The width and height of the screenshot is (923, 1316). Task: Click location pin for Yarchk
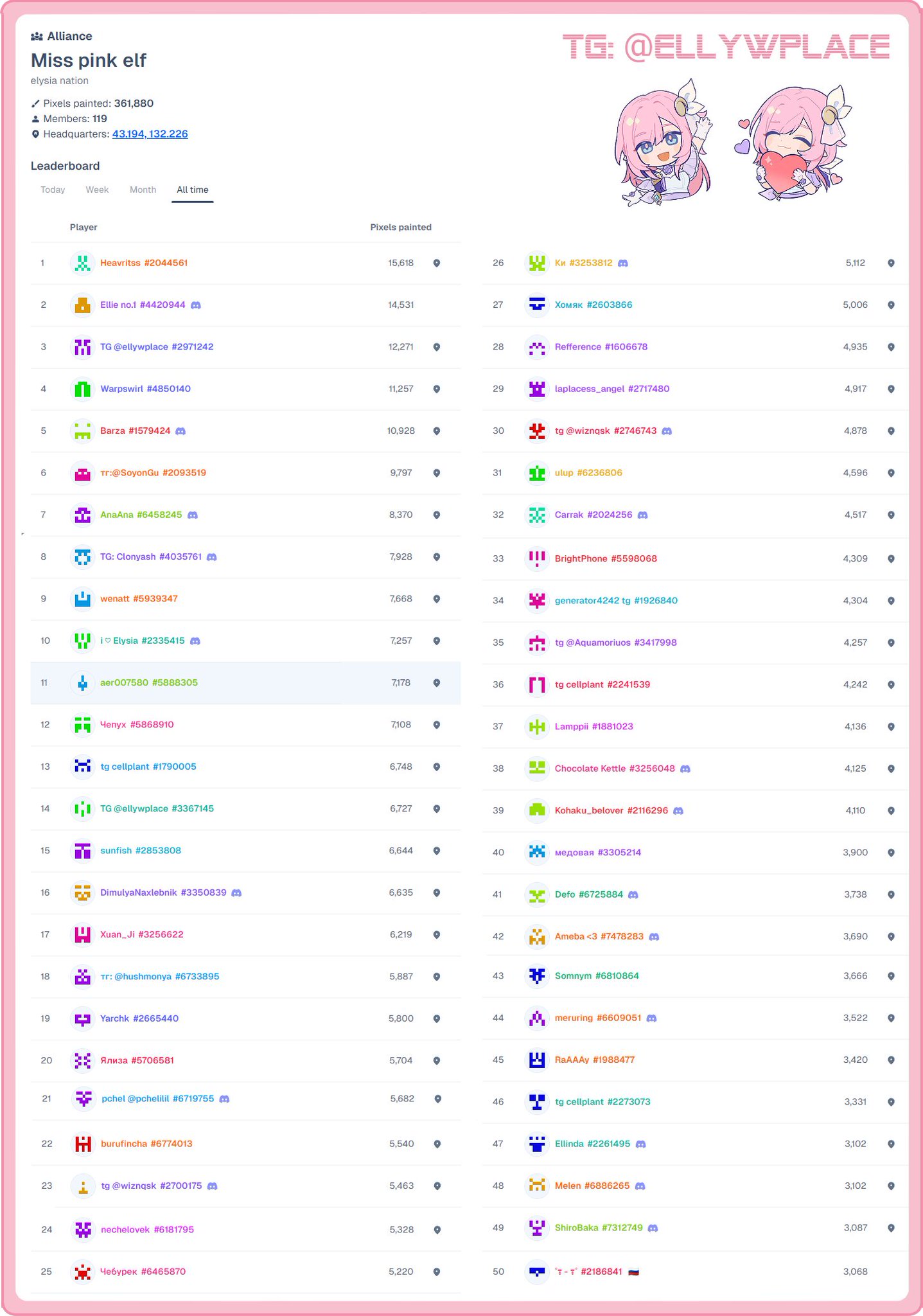(x=437, y=1018)
